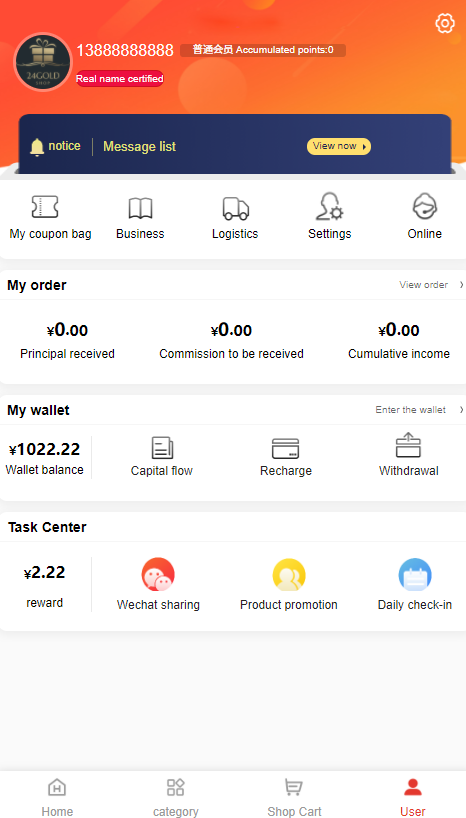Open Wechat sharing task
The image size is (466, 818).
(x=158, y=574)
